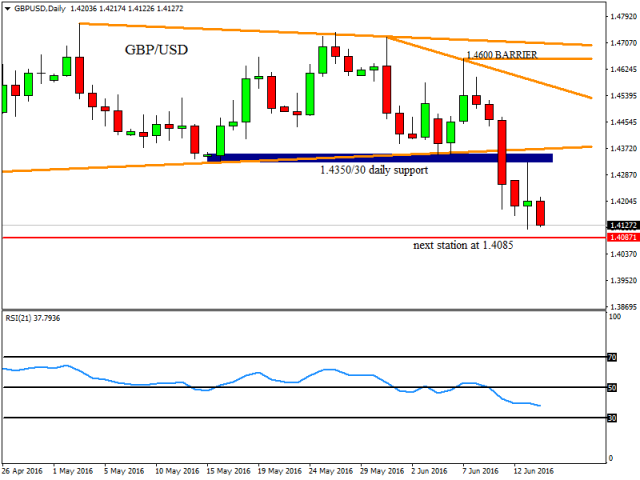Select the 'next station at 1.4085' label
The width and height of the screenshot is (640, 480).
[x=463, y=245]
